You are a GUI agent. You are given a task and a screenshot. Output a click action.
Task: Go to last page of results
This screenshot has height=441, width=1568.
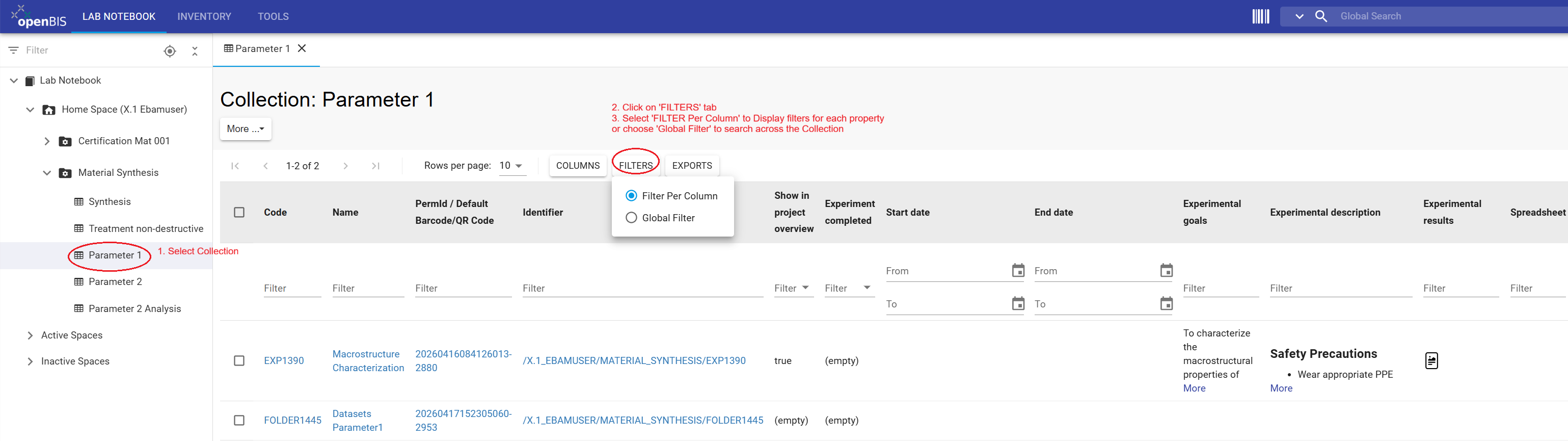[x=375, y=166]
